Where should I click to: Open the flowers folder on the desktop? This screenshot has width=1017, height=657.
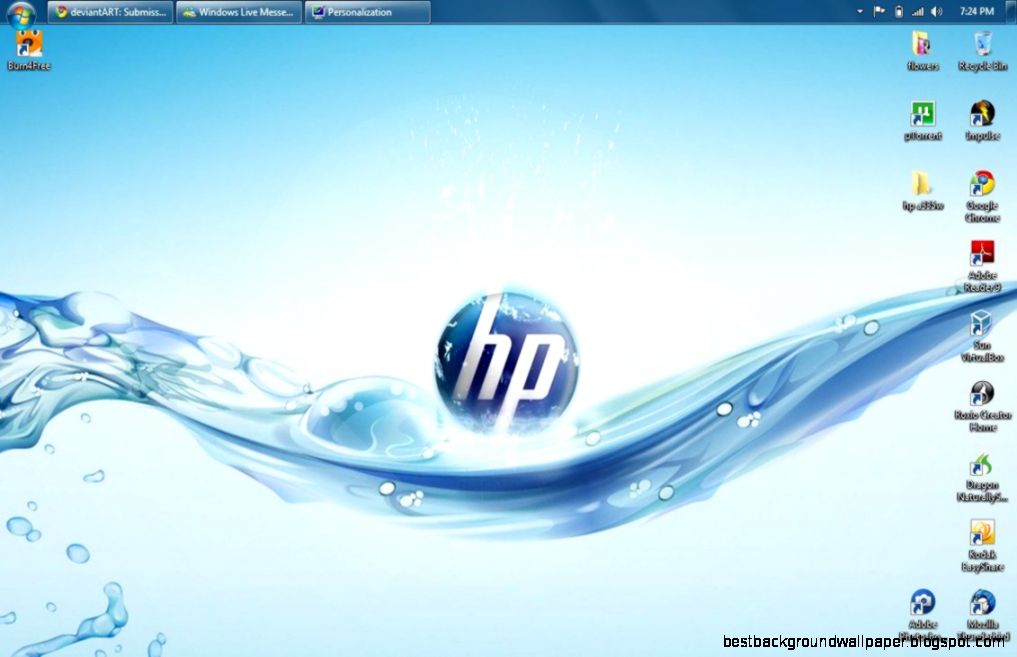coord(921,45)
